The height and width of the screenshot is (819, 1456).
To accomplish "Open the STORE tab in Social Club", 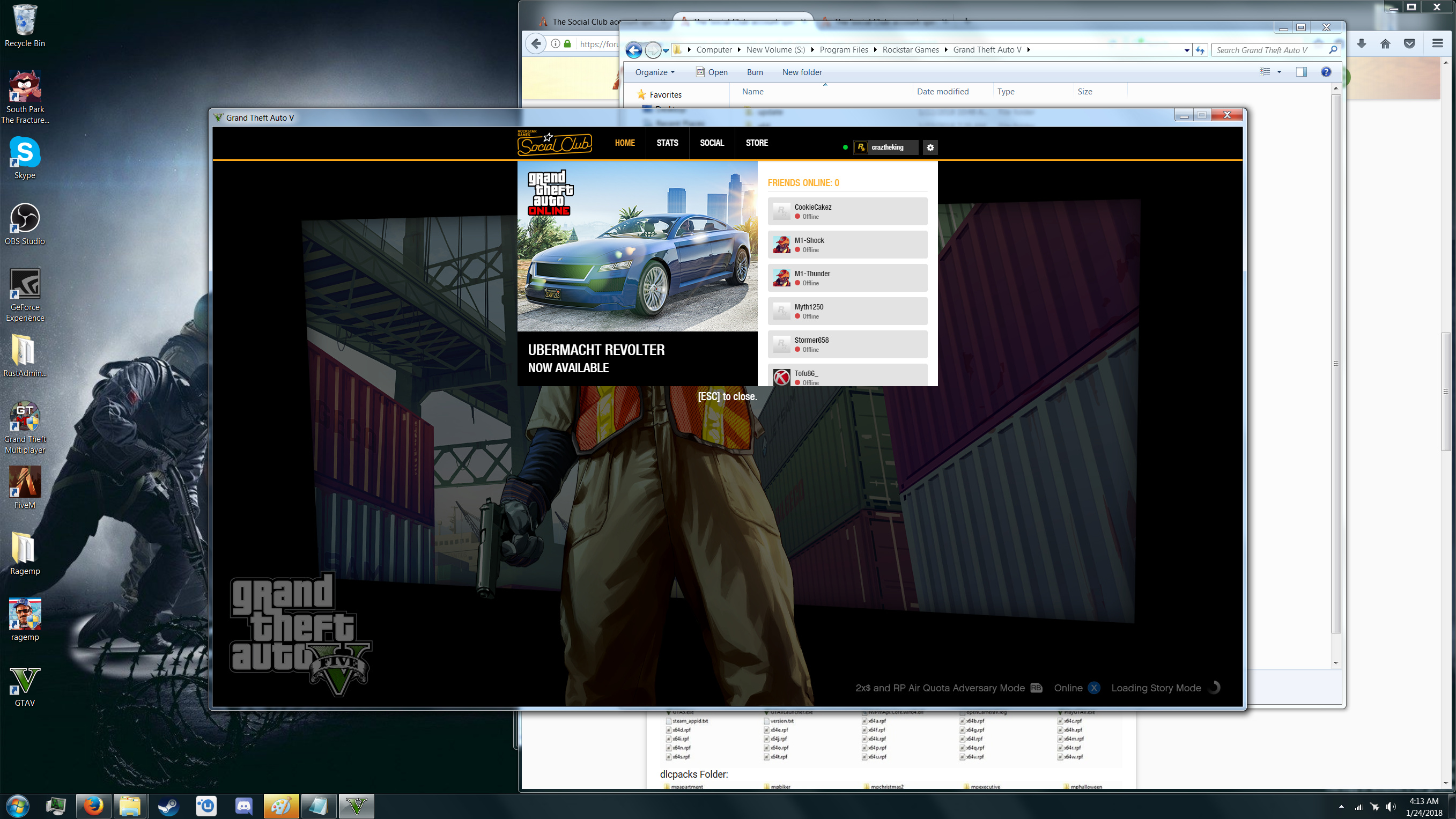I will point(756,143).
